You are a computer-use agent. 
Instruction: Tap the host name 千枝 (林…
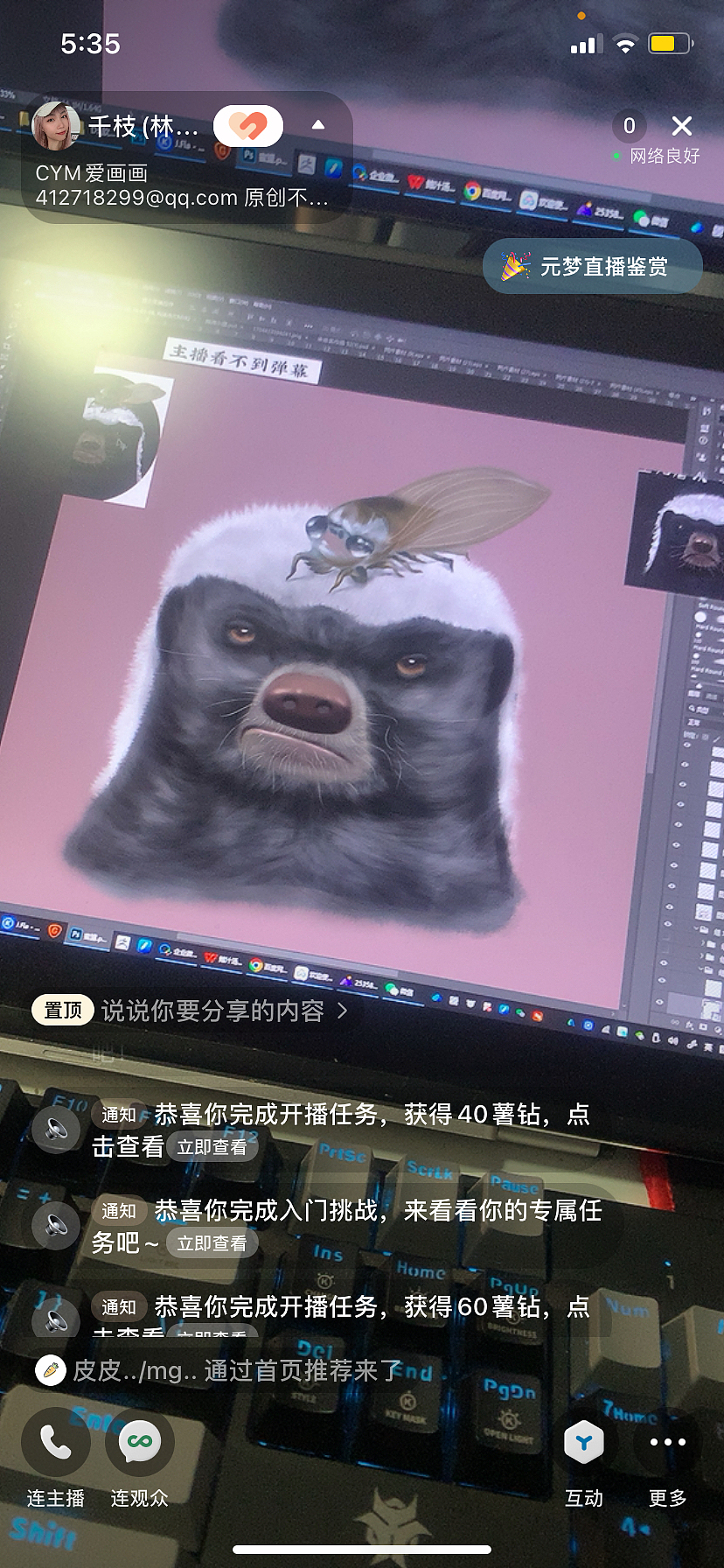pyautogui.click(x=143, y=127)
